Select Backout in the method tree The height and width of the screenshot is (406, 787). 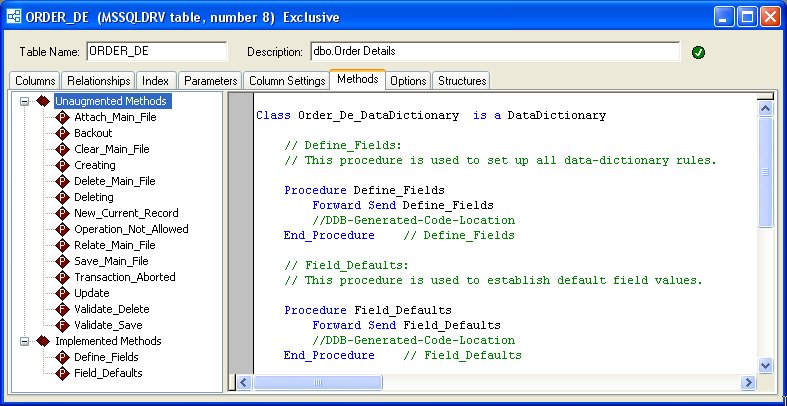(93, 133)
